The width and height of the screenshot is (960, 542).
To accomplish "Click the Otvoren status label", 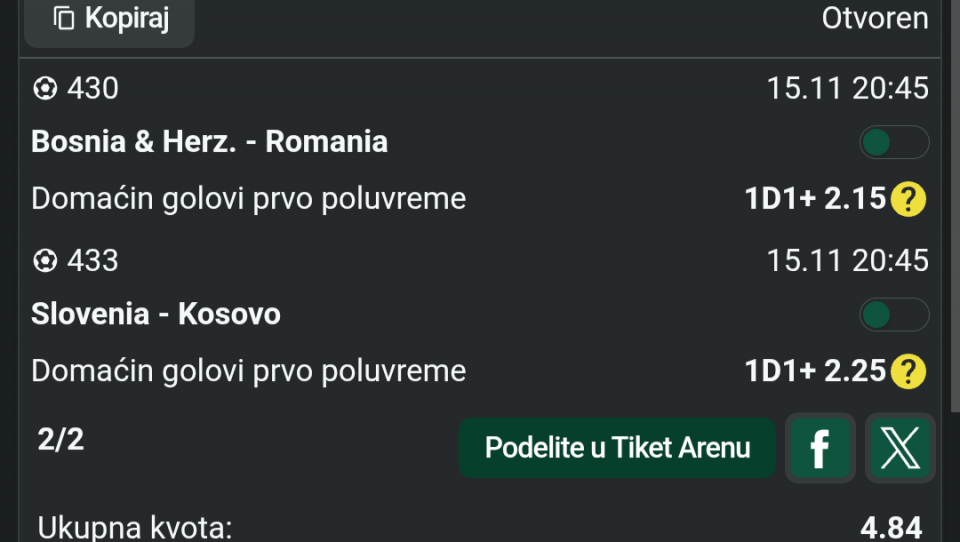I will pyautogui.click(x=875, y=18).
